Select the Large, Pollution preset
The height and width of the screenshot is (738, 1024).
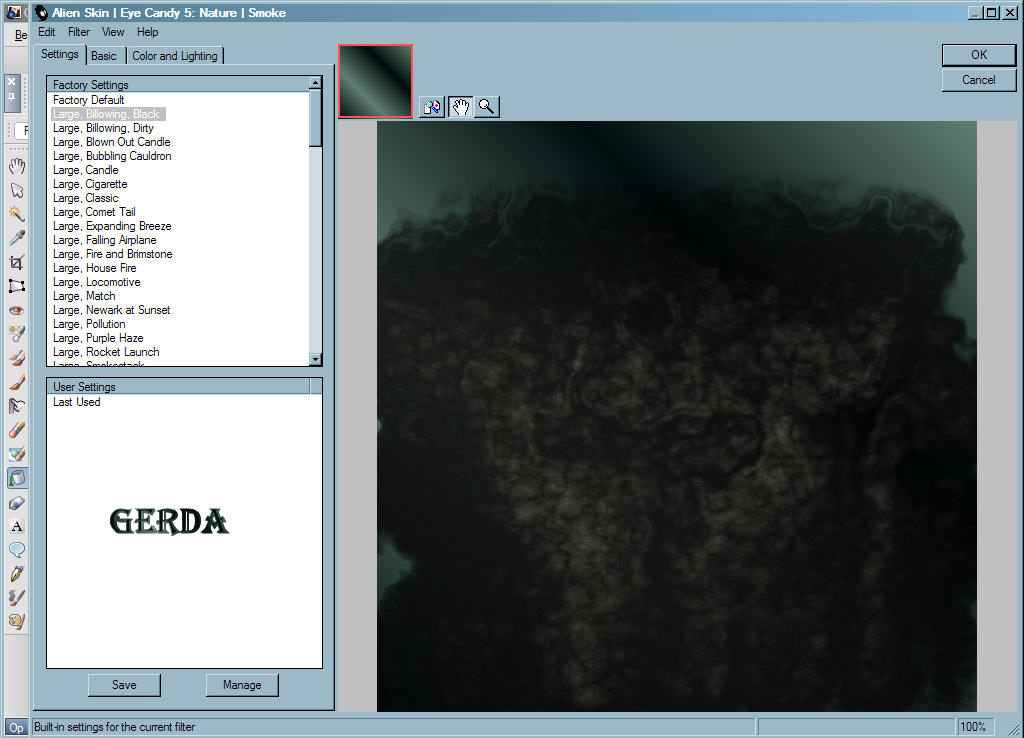click(x=89, y=324)
